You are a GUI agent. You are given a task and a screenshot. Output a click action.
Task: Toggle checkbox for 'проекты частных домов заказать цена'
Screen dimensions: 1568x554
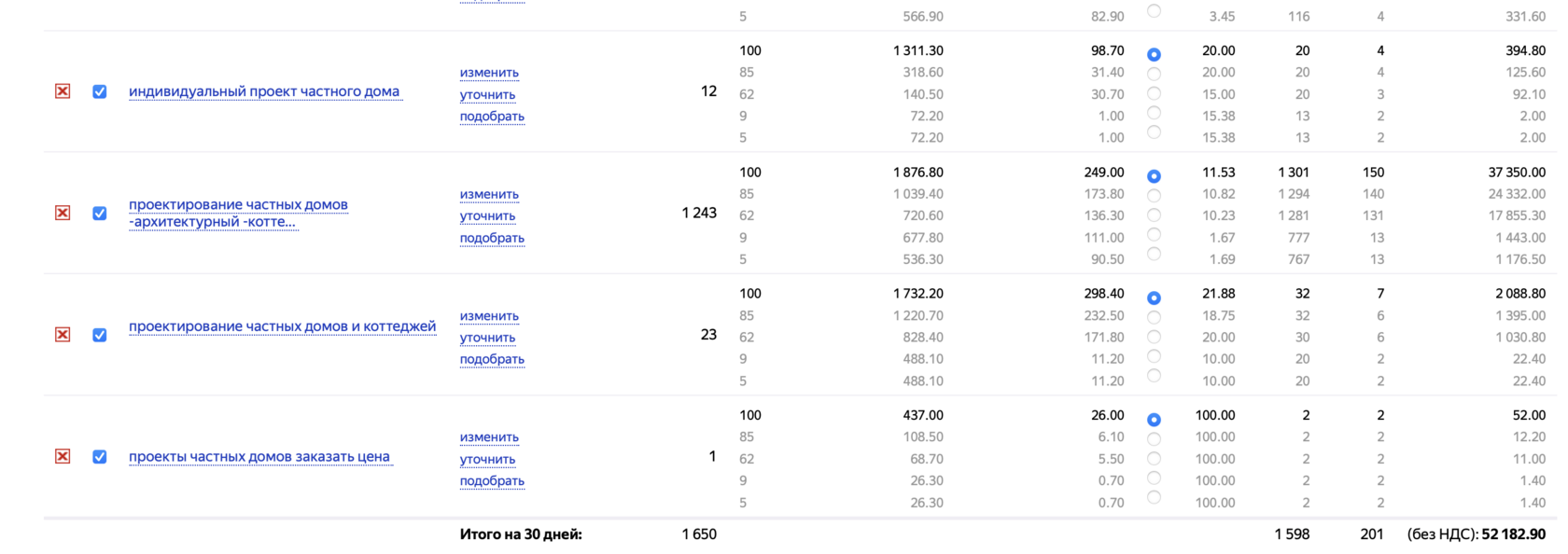pyautogui.click(x=100, y=456)
